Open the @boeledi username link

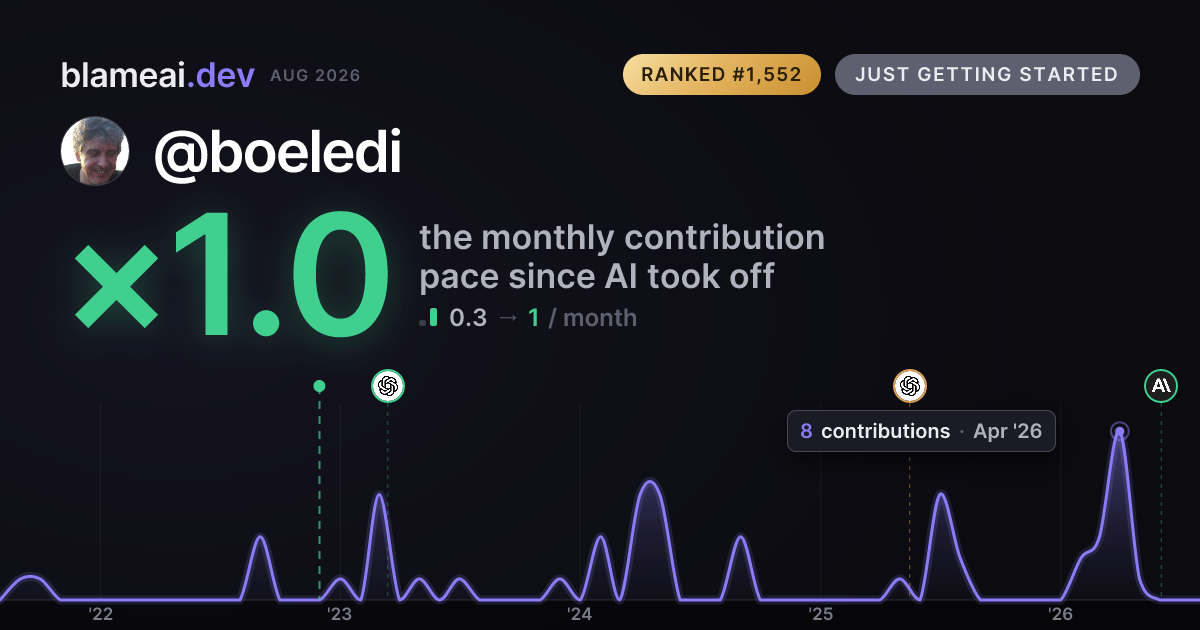click(x=277, y=153)
